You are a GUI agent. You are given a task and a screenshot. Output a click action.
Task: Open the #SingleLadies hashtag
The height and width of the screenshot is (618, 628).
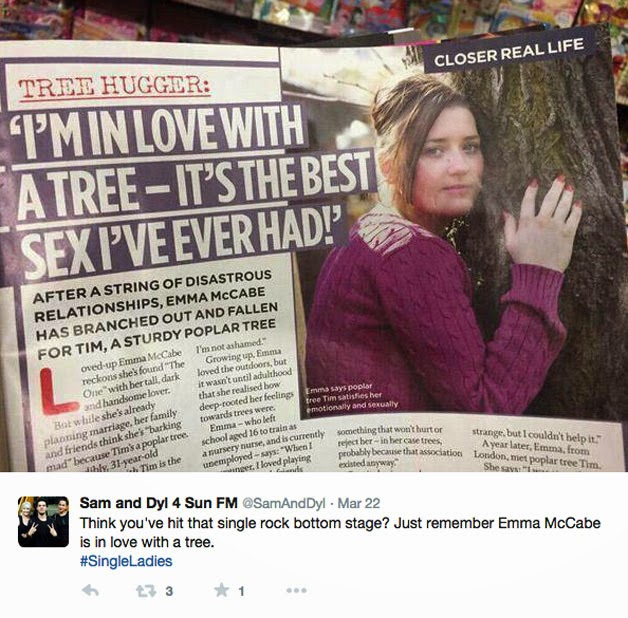pos(126,561)
